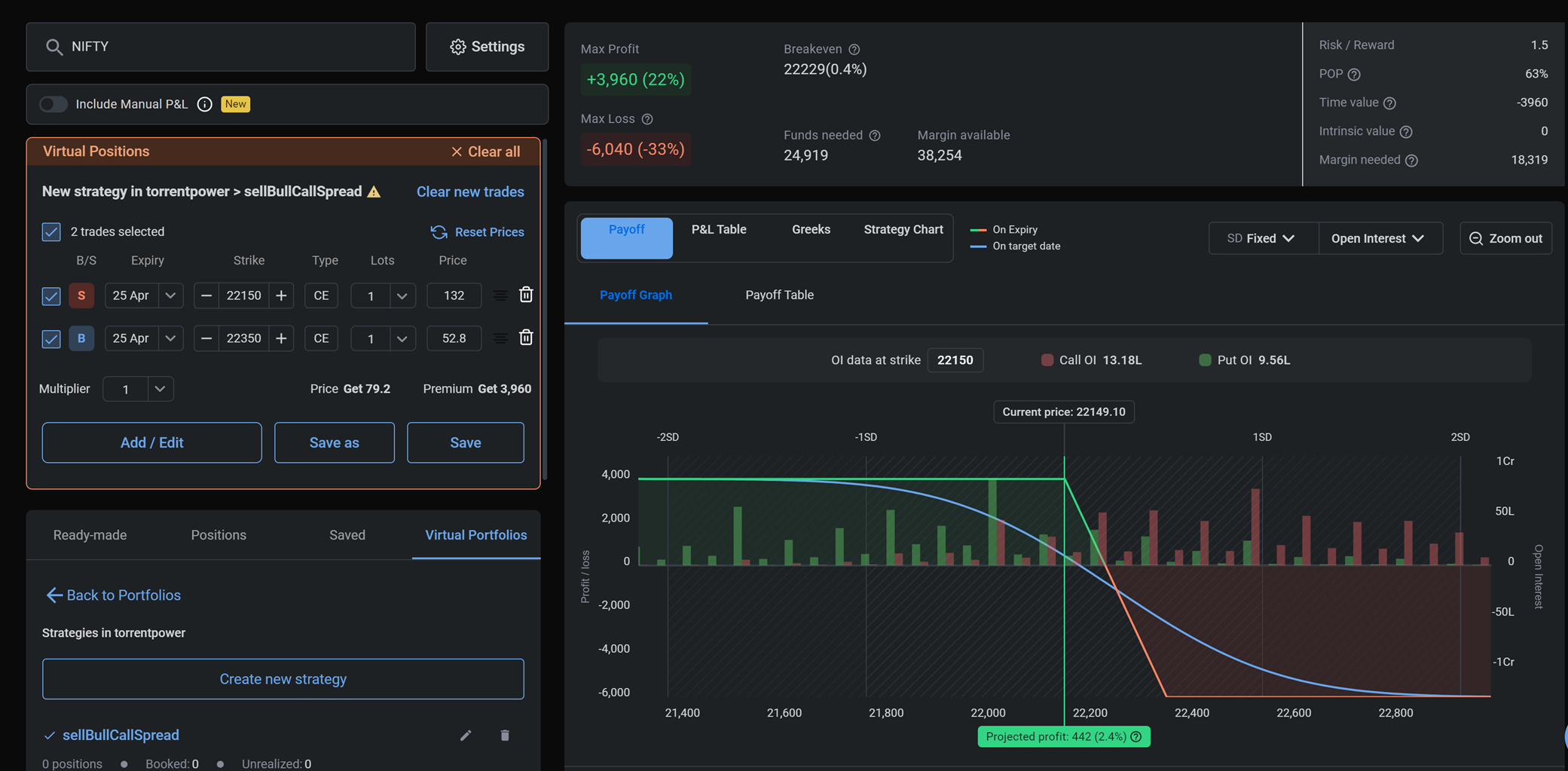This screenshot has width=1568, height=771.
Task: Click the NIFTY search field
Action: (x=221, y=47)
